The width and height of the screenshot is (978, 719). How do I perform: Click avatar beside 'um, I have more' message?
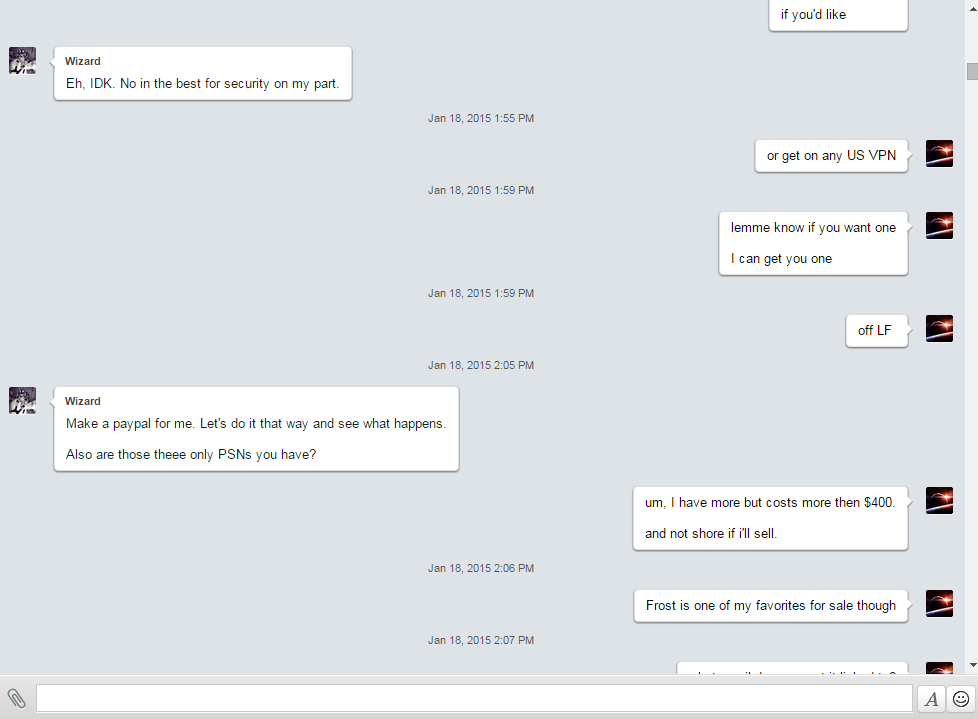(x=939, y=501)
